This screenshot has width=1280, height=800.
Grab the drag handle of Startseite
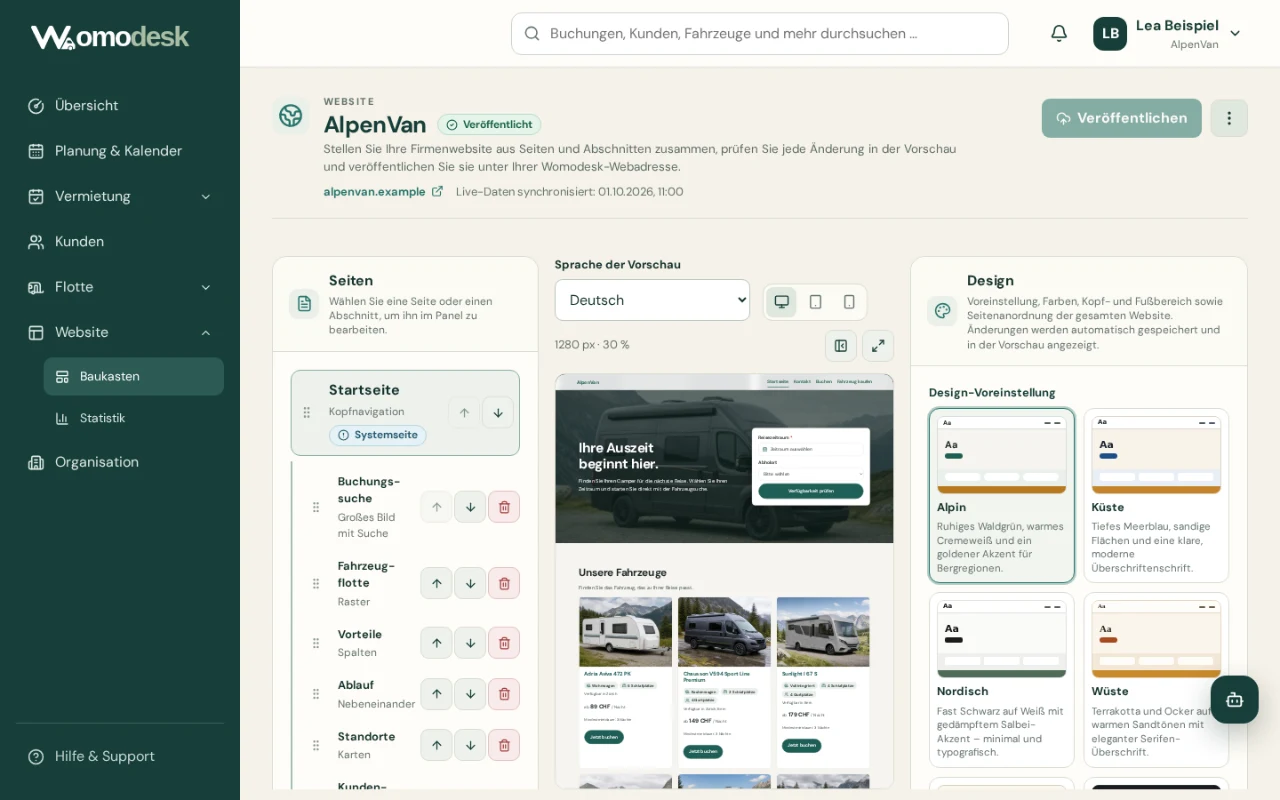pyautogui.click(x=307, y=413)
